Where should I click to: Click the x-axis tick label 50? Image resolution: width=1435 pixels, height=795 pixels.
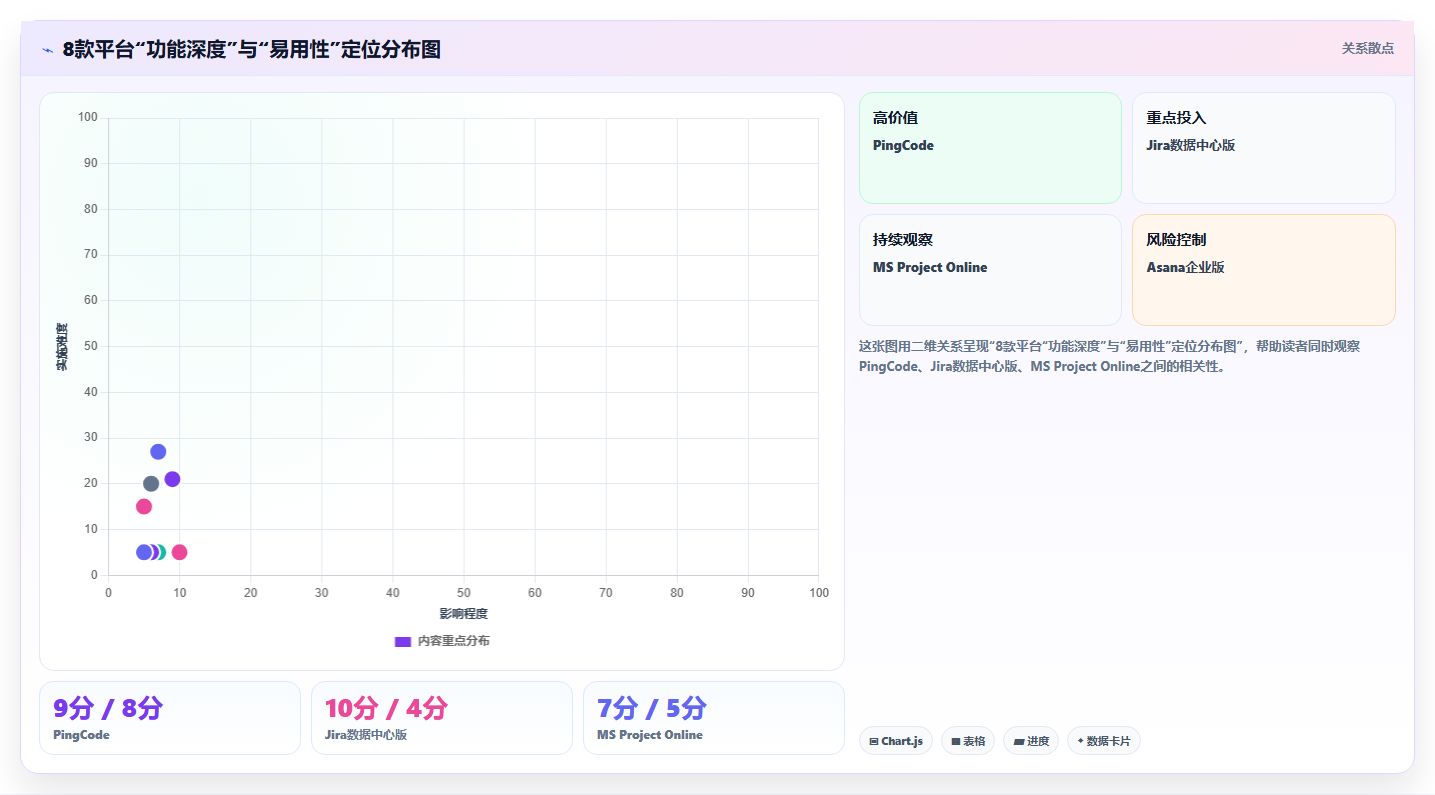coord(464,593)
